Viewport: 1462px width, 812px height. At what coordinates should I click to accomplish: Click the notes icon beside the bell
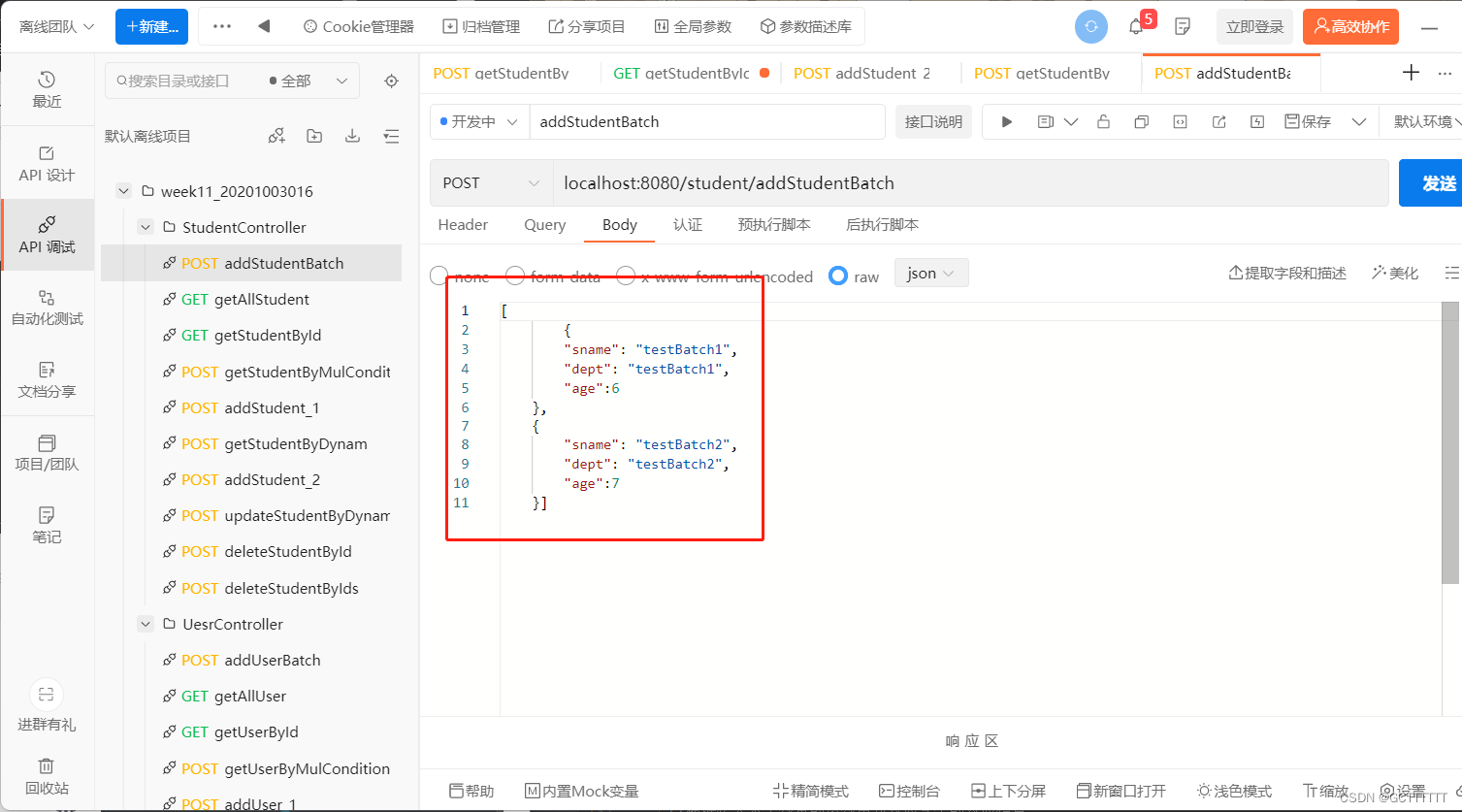coord(1183,26)
